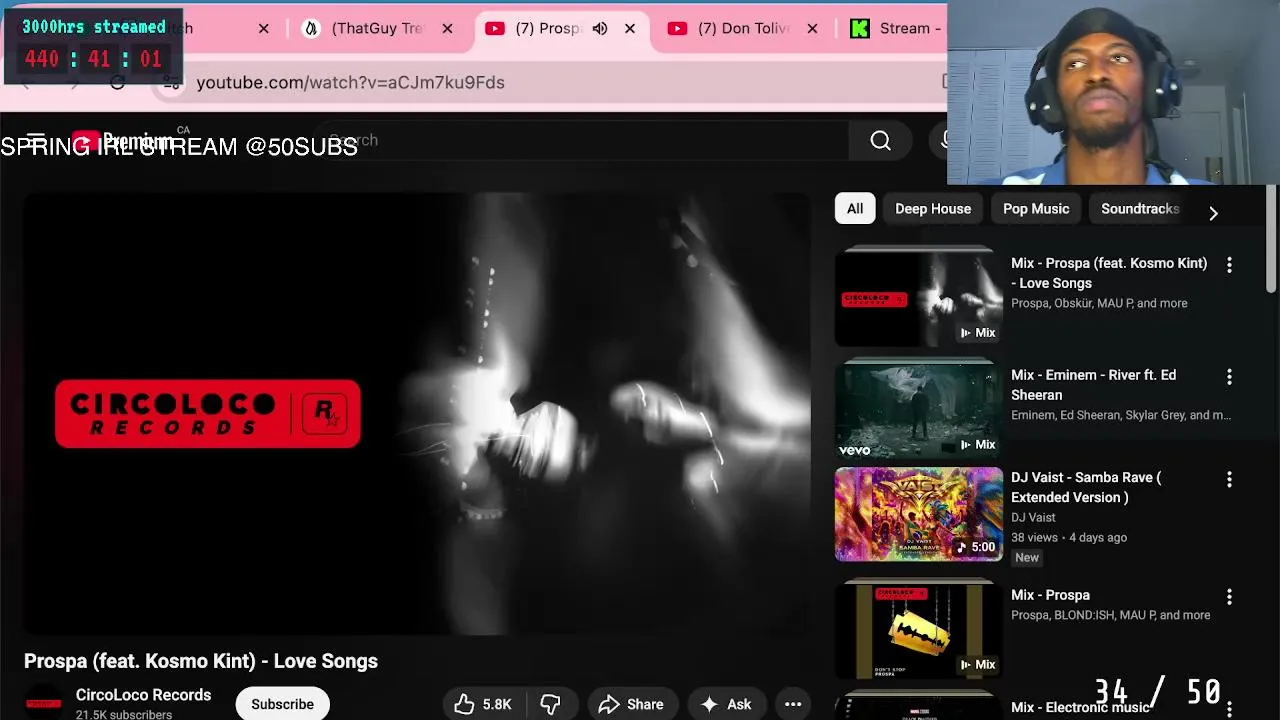Open options menu for Mix - Prospa Love Songs

click(x=1229, y=265)
